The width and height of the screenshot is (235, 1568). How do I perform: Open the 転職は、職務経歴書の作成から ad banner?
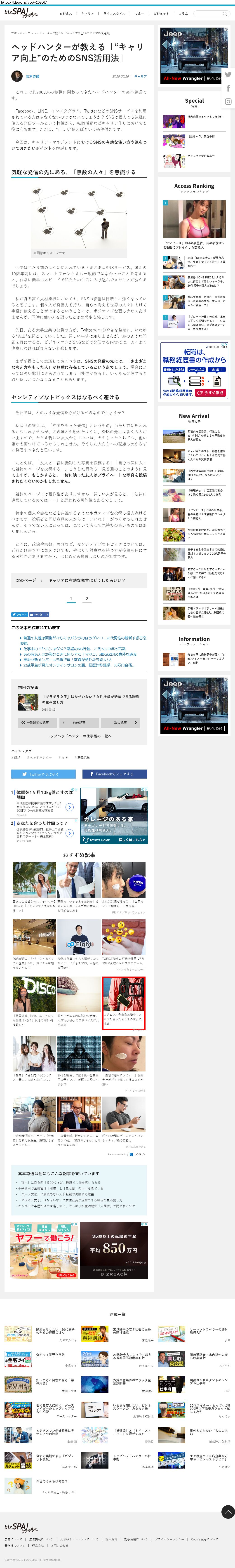[x=194, y=370]
